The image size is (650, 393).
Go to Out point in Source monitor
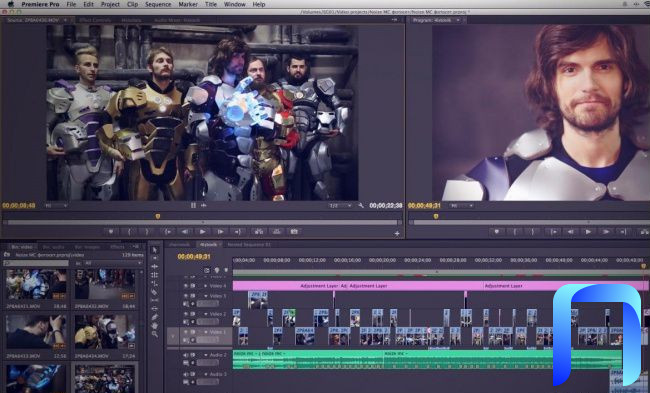pos(238,232)
